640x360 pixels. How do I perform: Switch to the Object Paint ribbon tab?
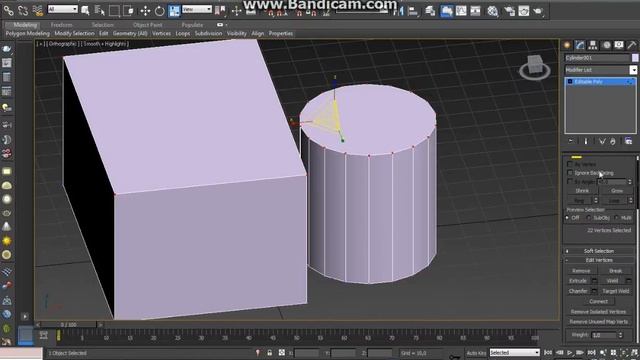147,25
